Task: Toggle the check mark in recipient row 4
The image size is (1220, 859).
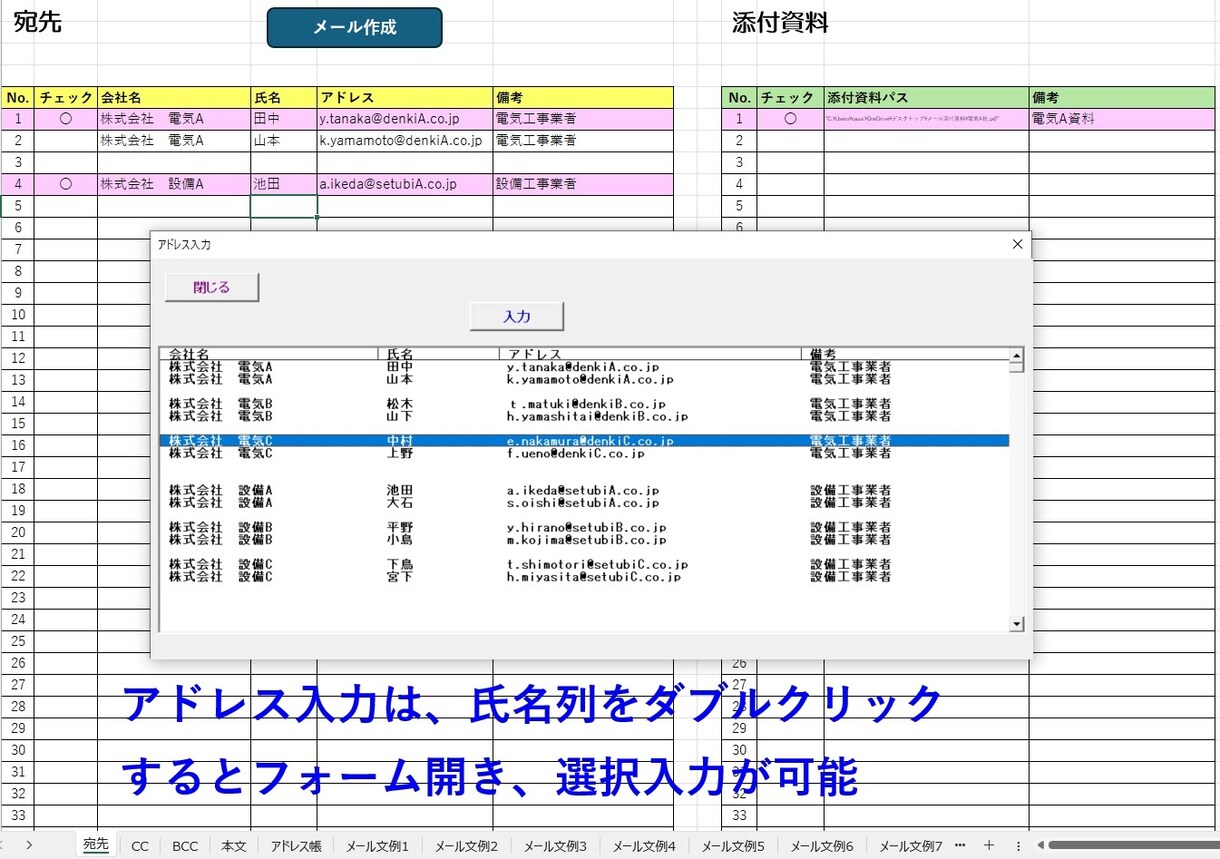Action: [66, 184]
